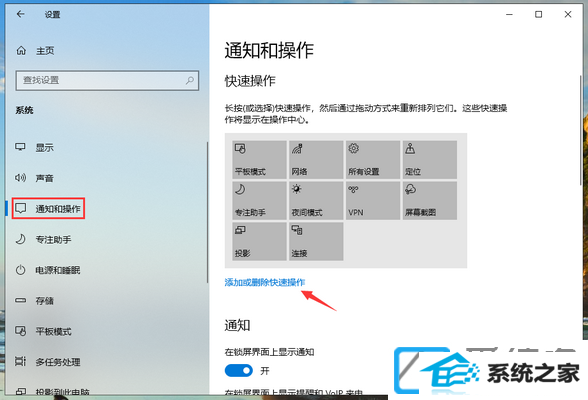This screenshot has width=588, height=400.
Task: Click the search magnifier icon
Action: click(190, 80)
